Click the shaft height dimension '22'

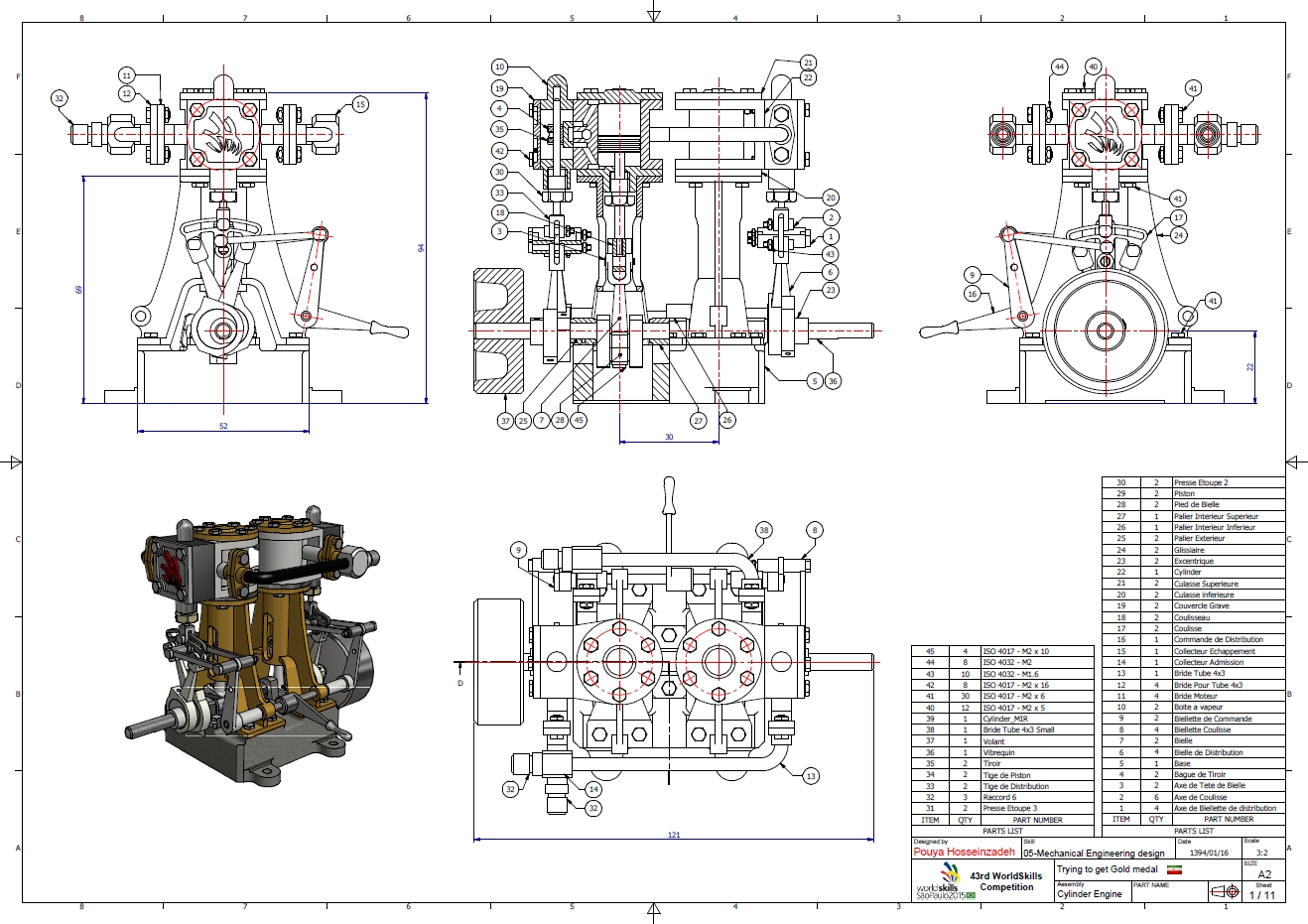click(x=1250, y=367)
